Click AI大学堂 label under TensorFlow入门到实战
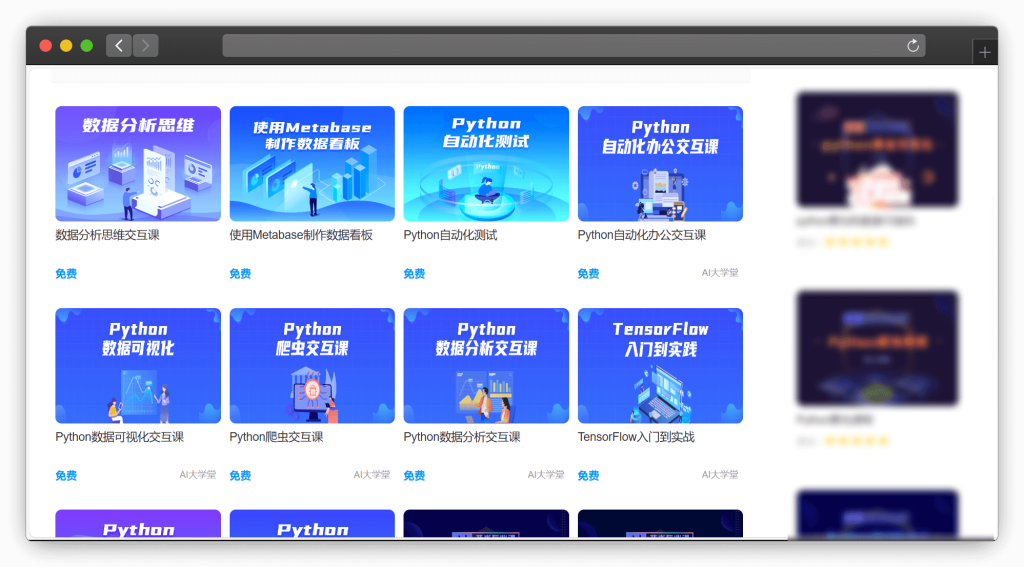Image resolution: width=1024 pixels, height=567 pixels. coord(720,475)
